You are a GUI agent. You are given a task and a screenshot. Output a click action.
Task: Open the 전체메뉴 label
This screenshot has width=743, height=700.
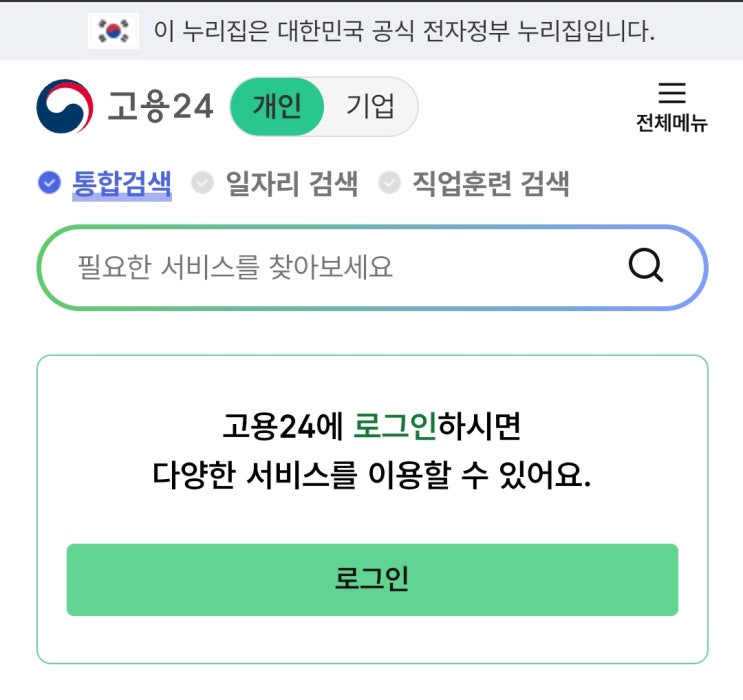(x=671, y=124)
